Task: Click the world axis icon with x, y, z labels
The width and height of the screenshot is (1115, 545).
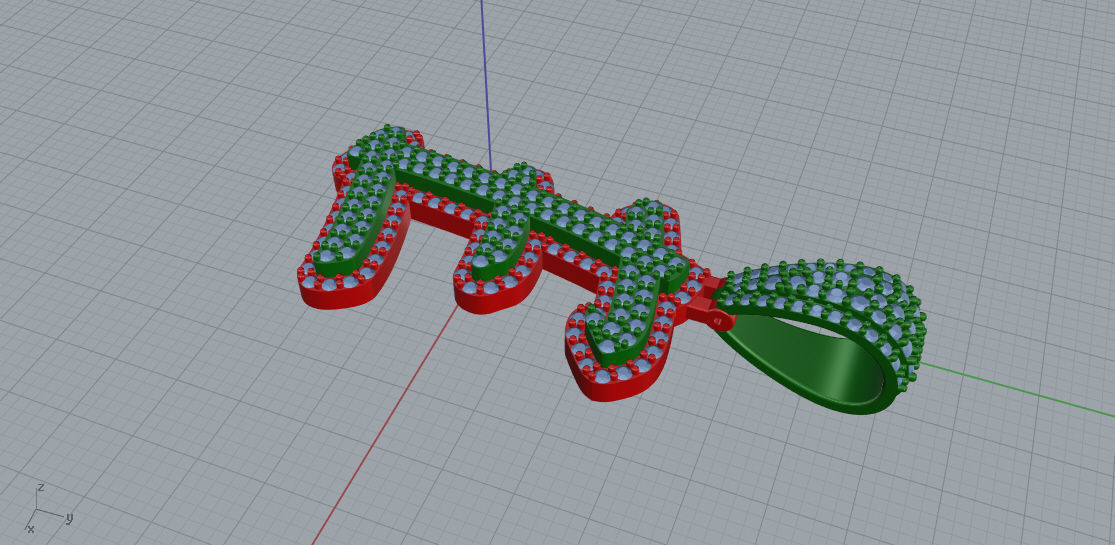Action: [48, 508]
